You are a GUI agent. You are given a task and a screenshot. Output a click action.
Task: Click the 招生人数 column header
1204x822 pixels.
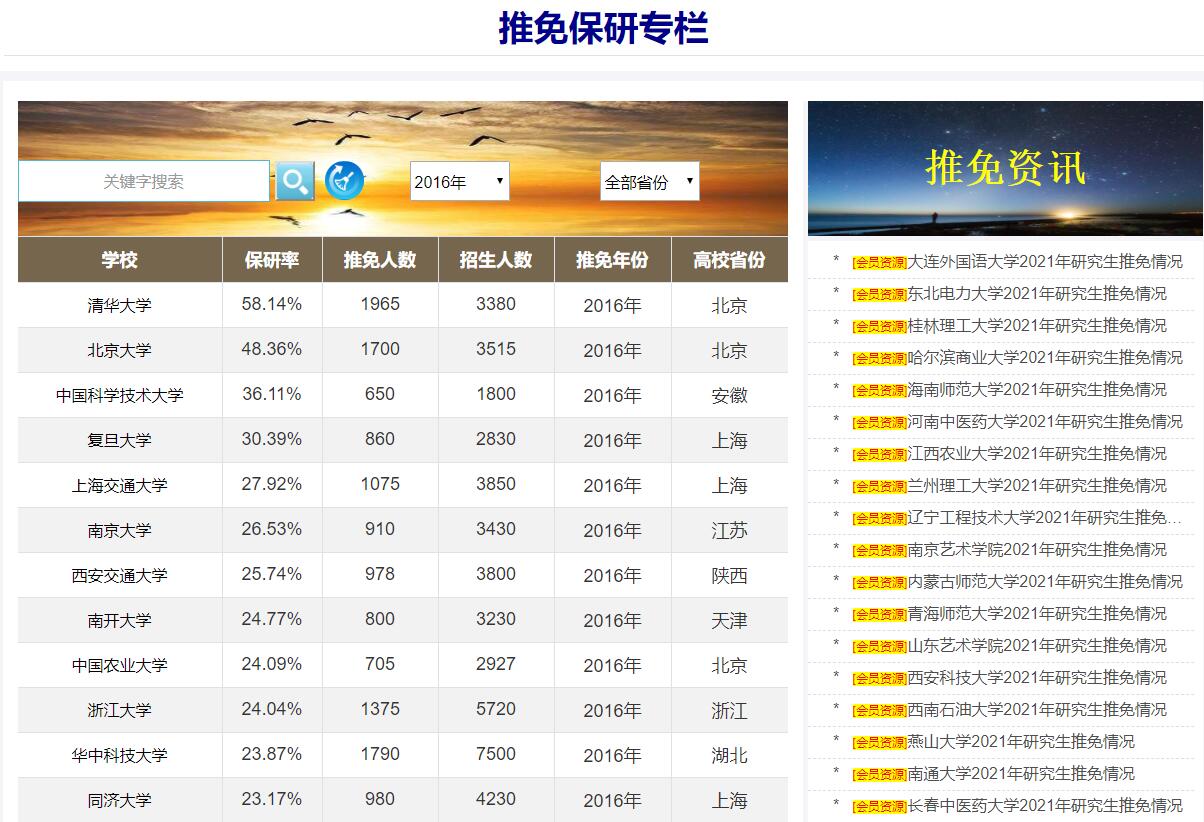pos(496,260)
